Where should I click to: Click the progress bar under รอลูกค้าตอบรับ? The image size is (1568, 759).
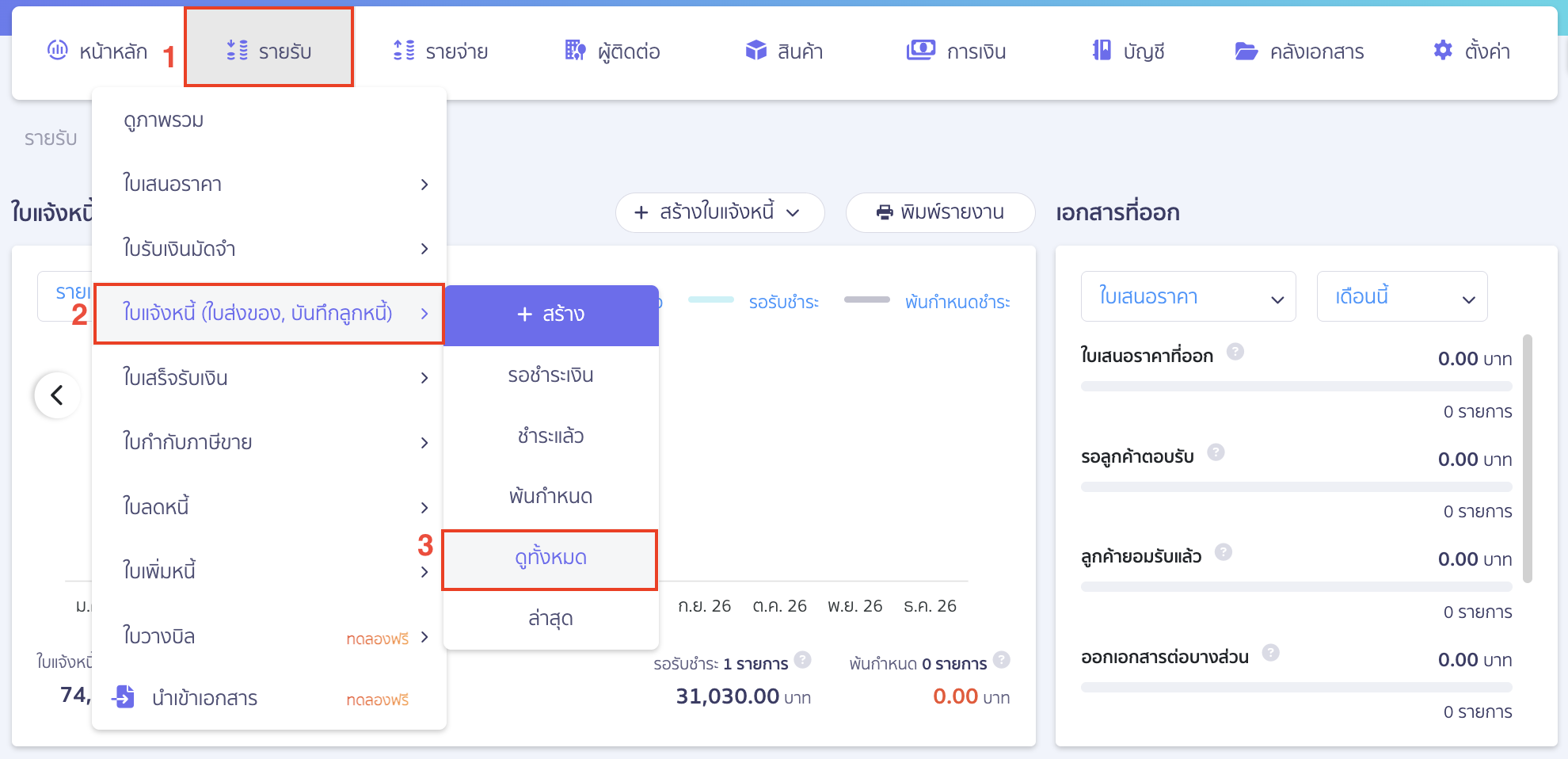1296,486
